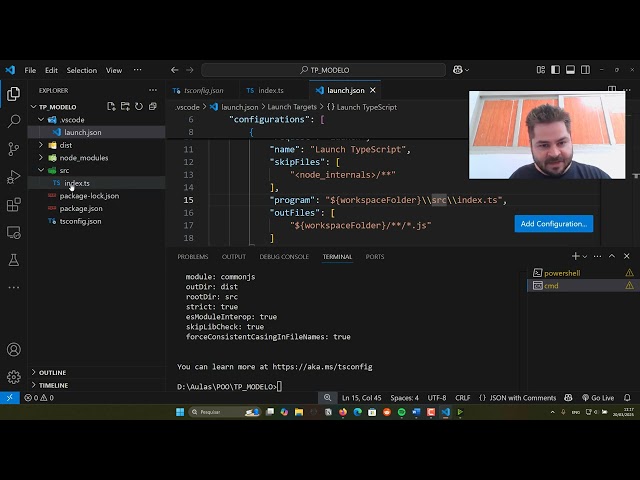Viewport: 640px width, 480px height.
Task: Open the remote window indicator
Action: pos(10,398)
